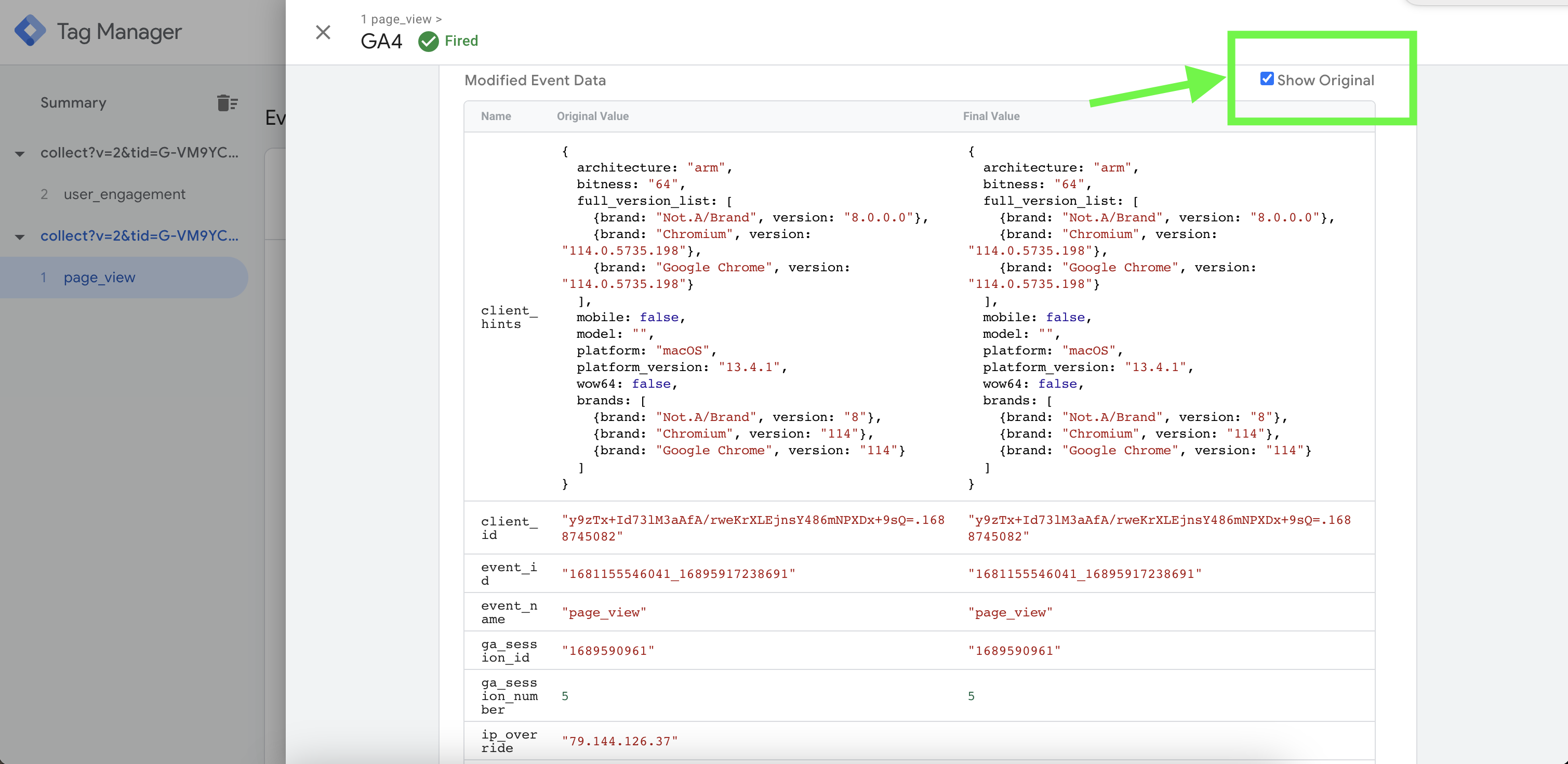Viewport: 1568px width, 764px height.
Task: Click the final event_name "page_view" value
Action: [1011, 612]
